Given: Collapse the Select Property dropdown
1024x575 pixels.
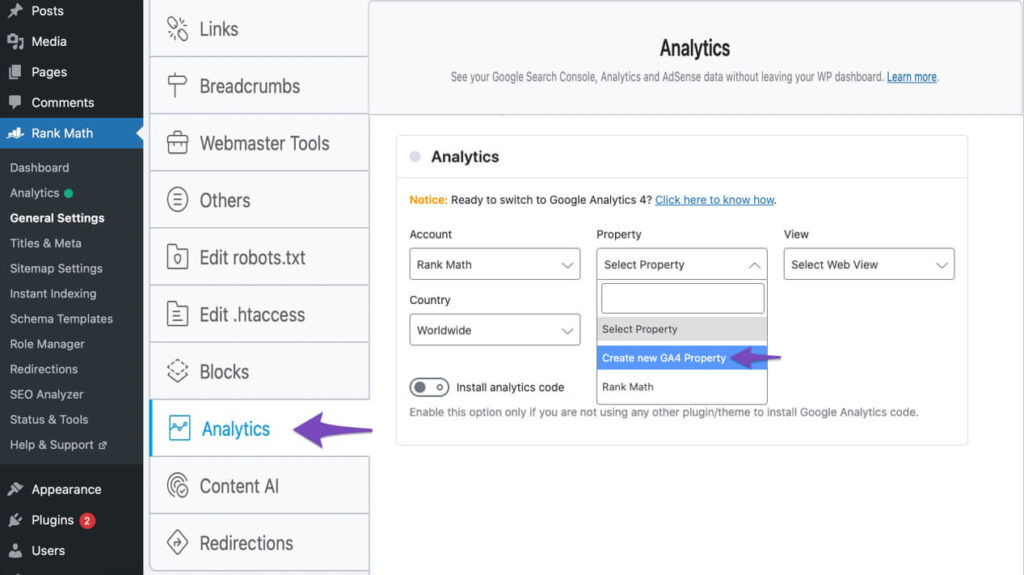Looking at the screenshot, I should pyautogui.click(x=681, y=264).
